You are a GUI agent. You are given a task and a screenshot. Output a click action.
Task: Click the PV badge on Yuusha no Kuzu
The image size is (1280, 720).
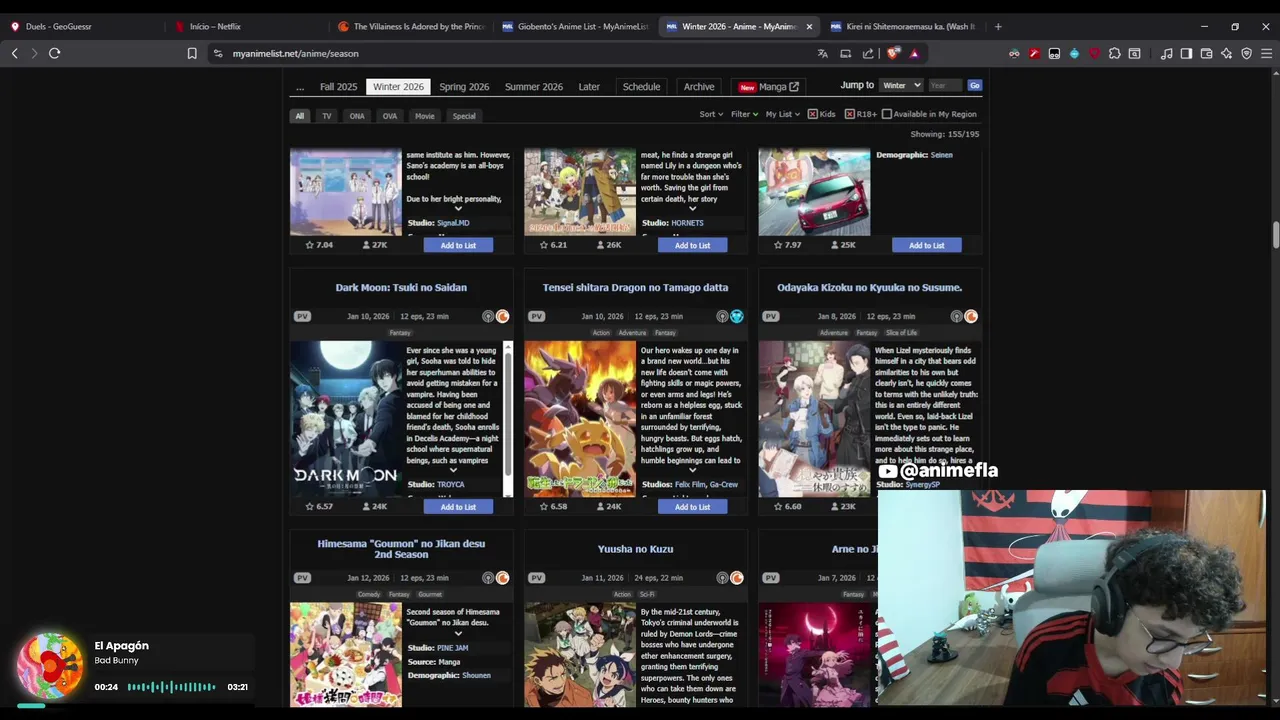tap(537, 578)
